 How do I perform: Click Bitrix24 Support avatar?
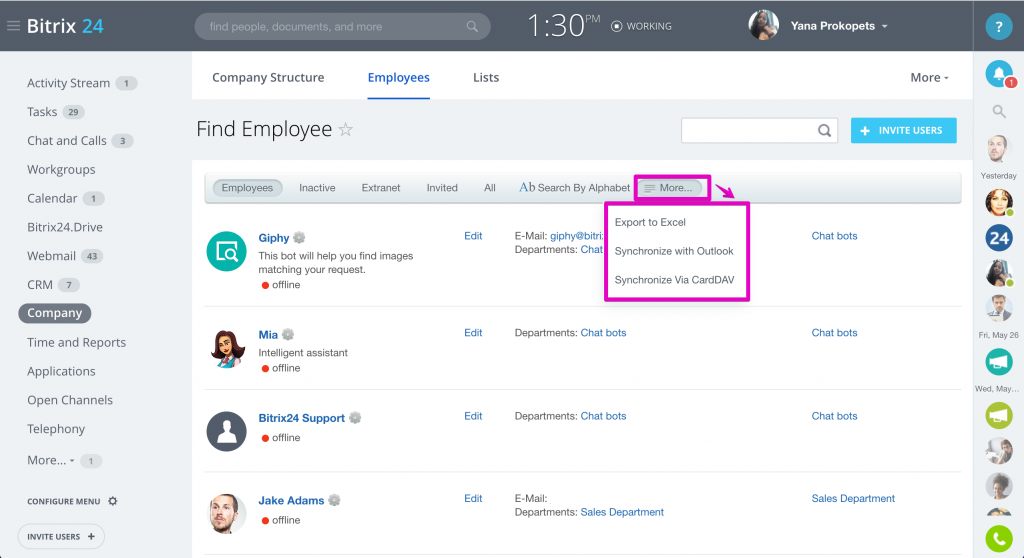pos(226,431)
